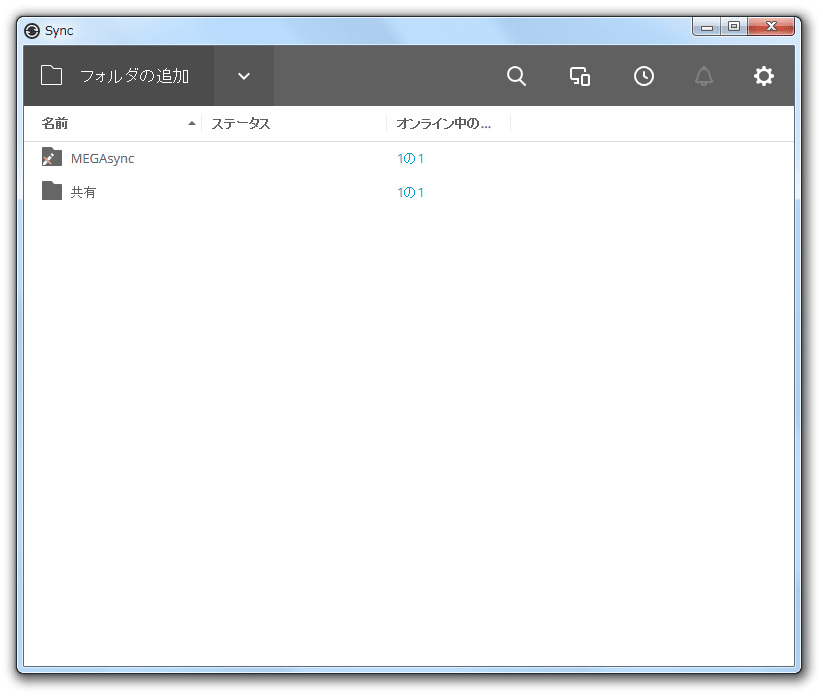Open the linked devices icon
Image resolution: width=823 pixels, height=696 pixels.
(x=580, y=76)
